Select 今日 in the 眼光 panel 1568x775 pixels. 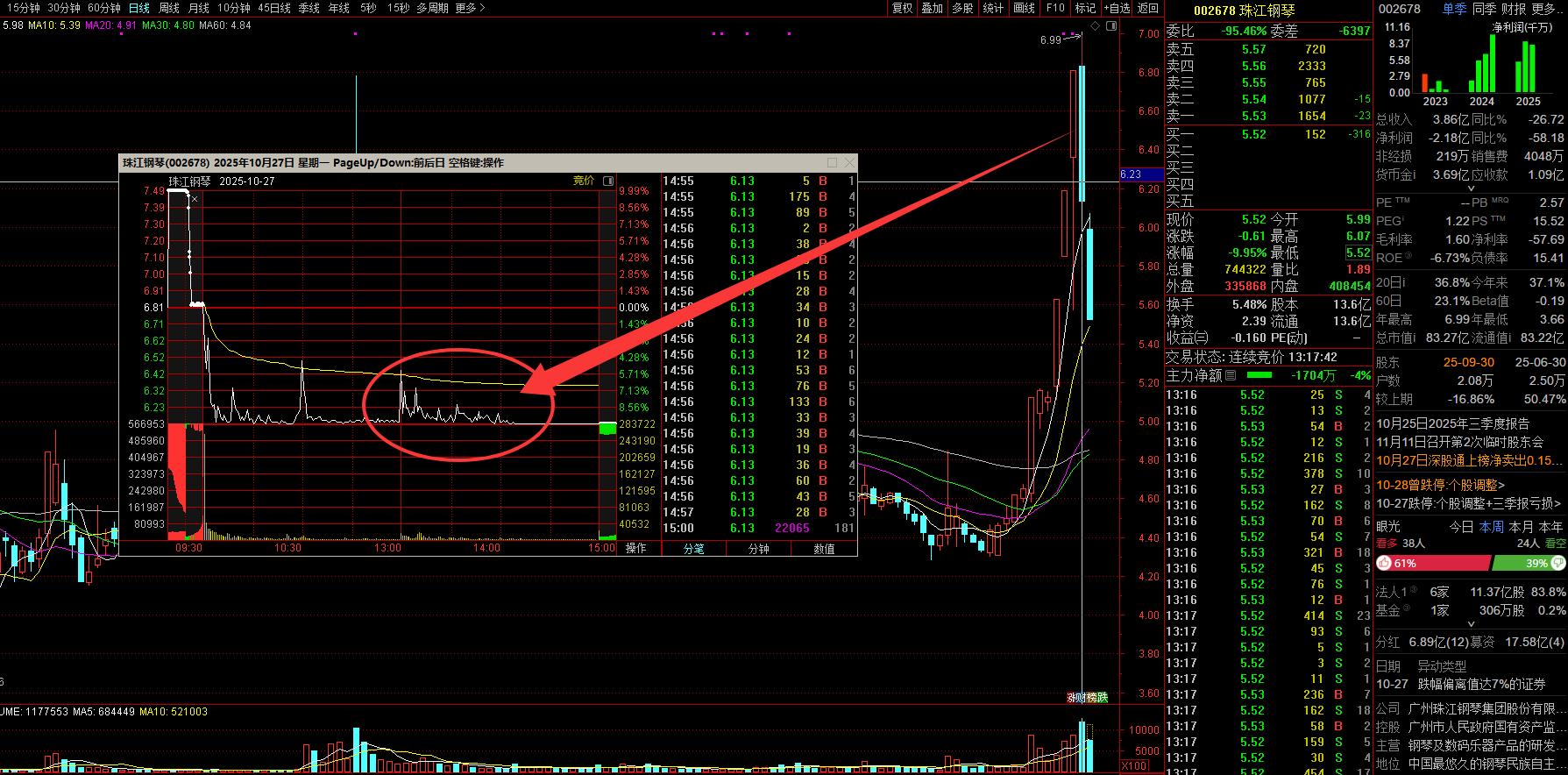click(1461, 527)
